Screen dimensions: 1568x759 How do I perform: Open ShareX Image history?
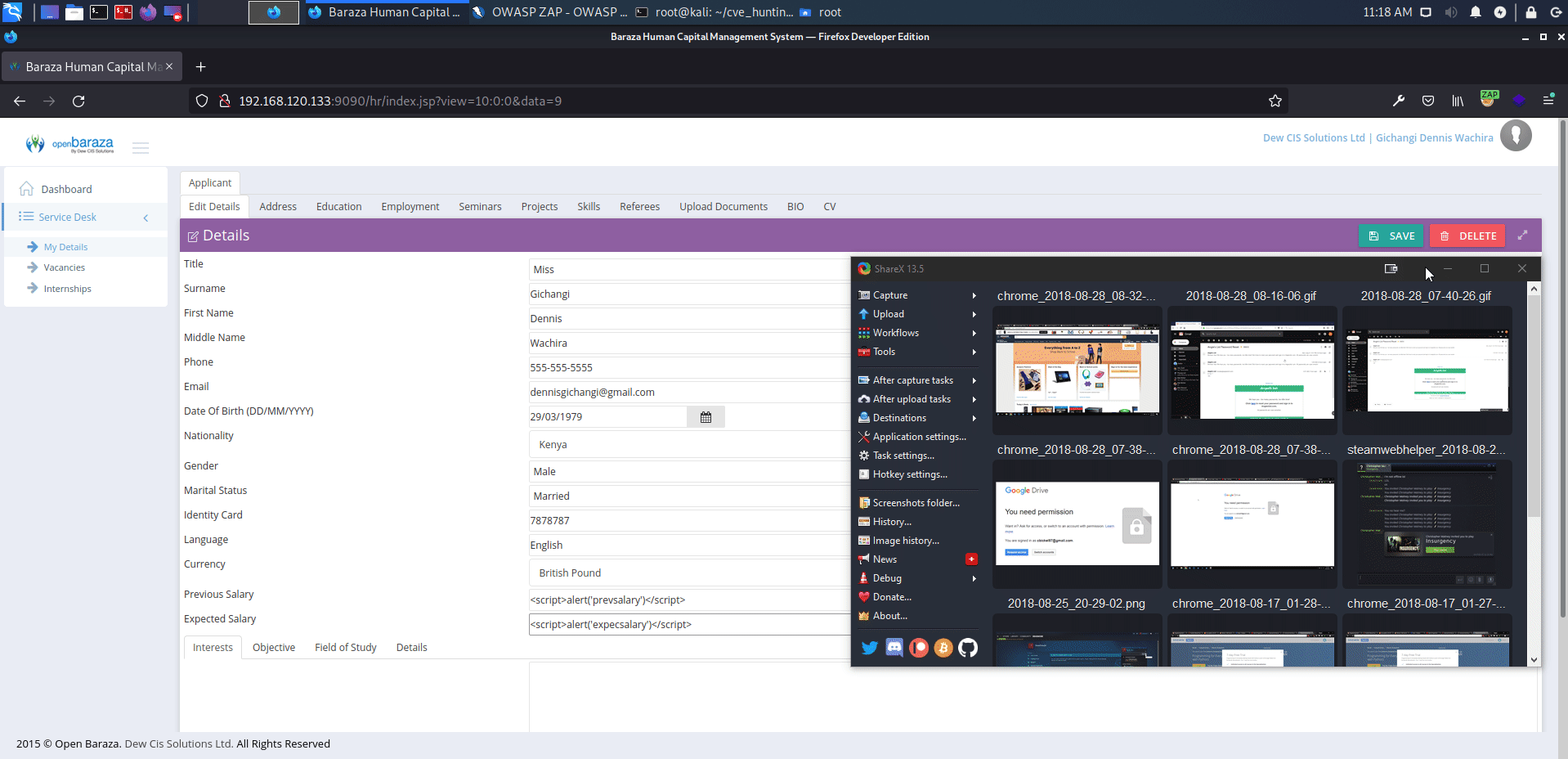click(918, 541)
